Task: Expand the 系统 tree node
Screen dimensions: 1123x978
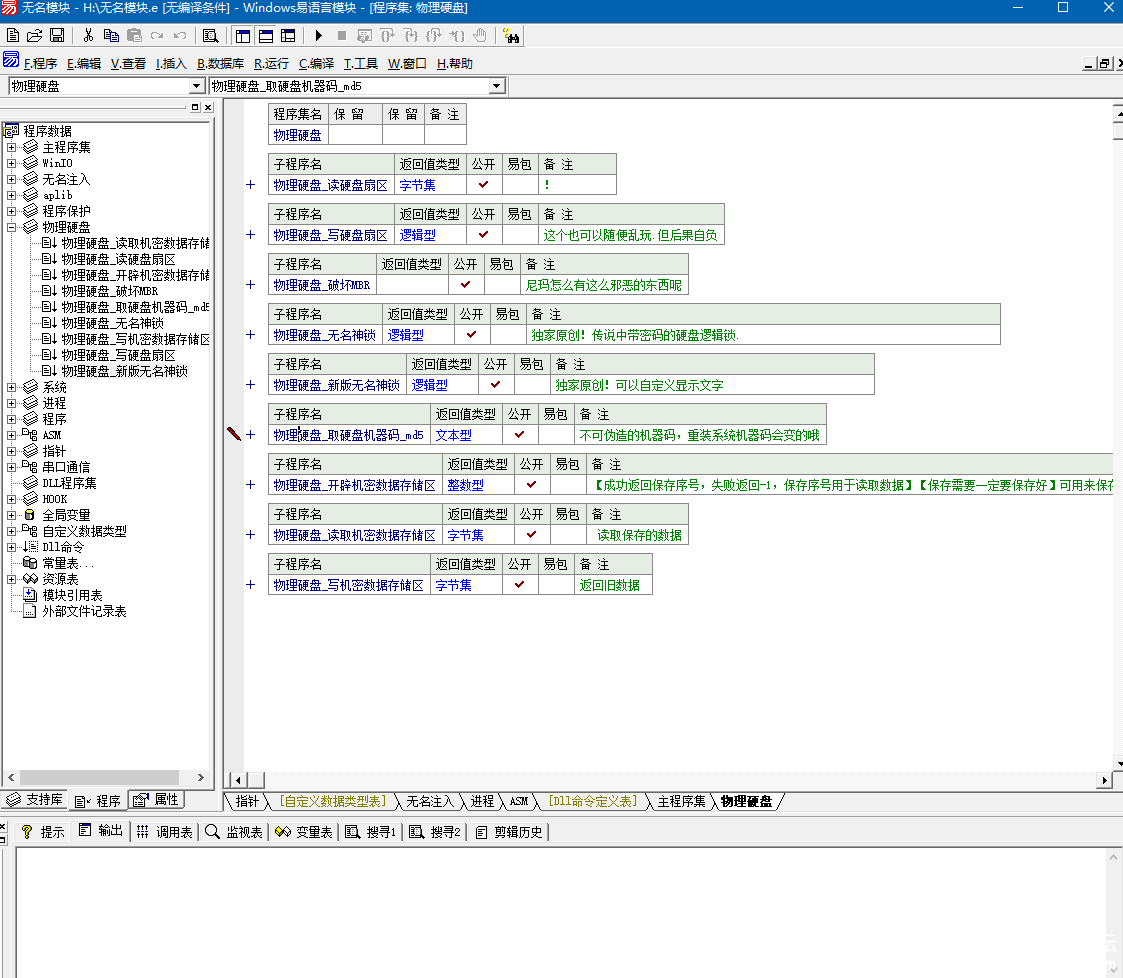Action: (11, 387)
